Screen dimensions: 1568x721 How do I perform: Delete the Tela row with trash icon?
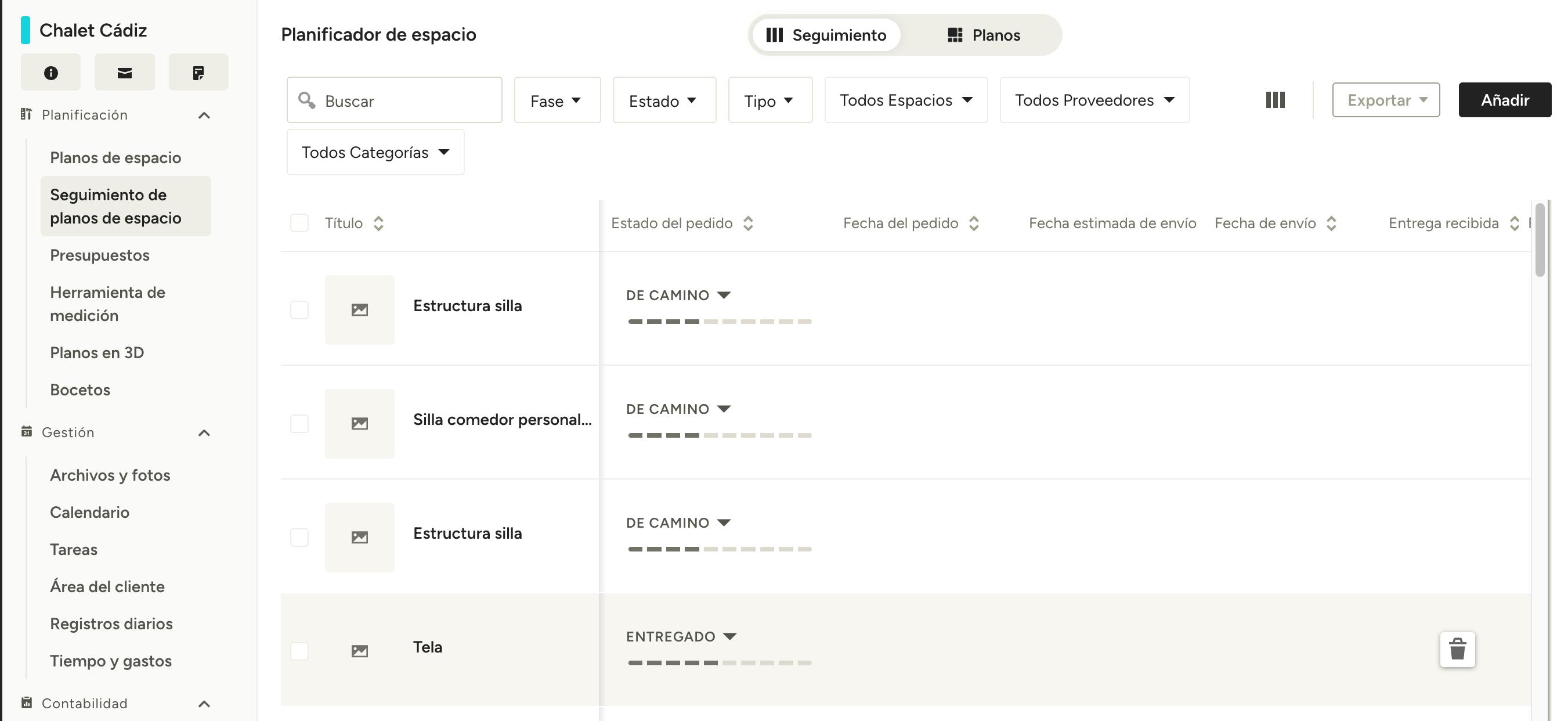1457,649
